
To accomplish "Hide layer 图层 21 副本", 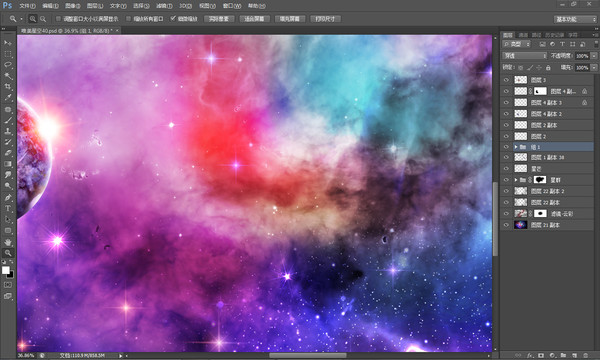I will (506, 225).
